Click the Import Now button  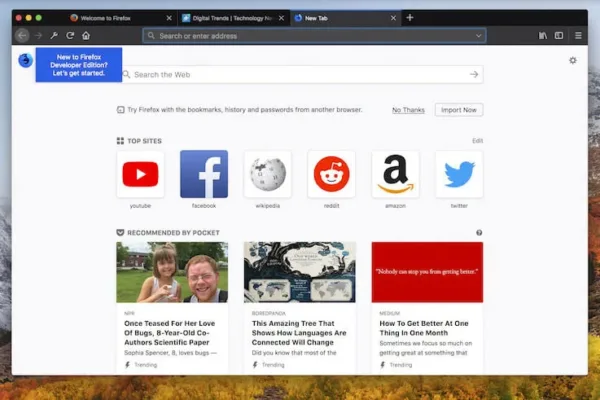tap(459, 110)
